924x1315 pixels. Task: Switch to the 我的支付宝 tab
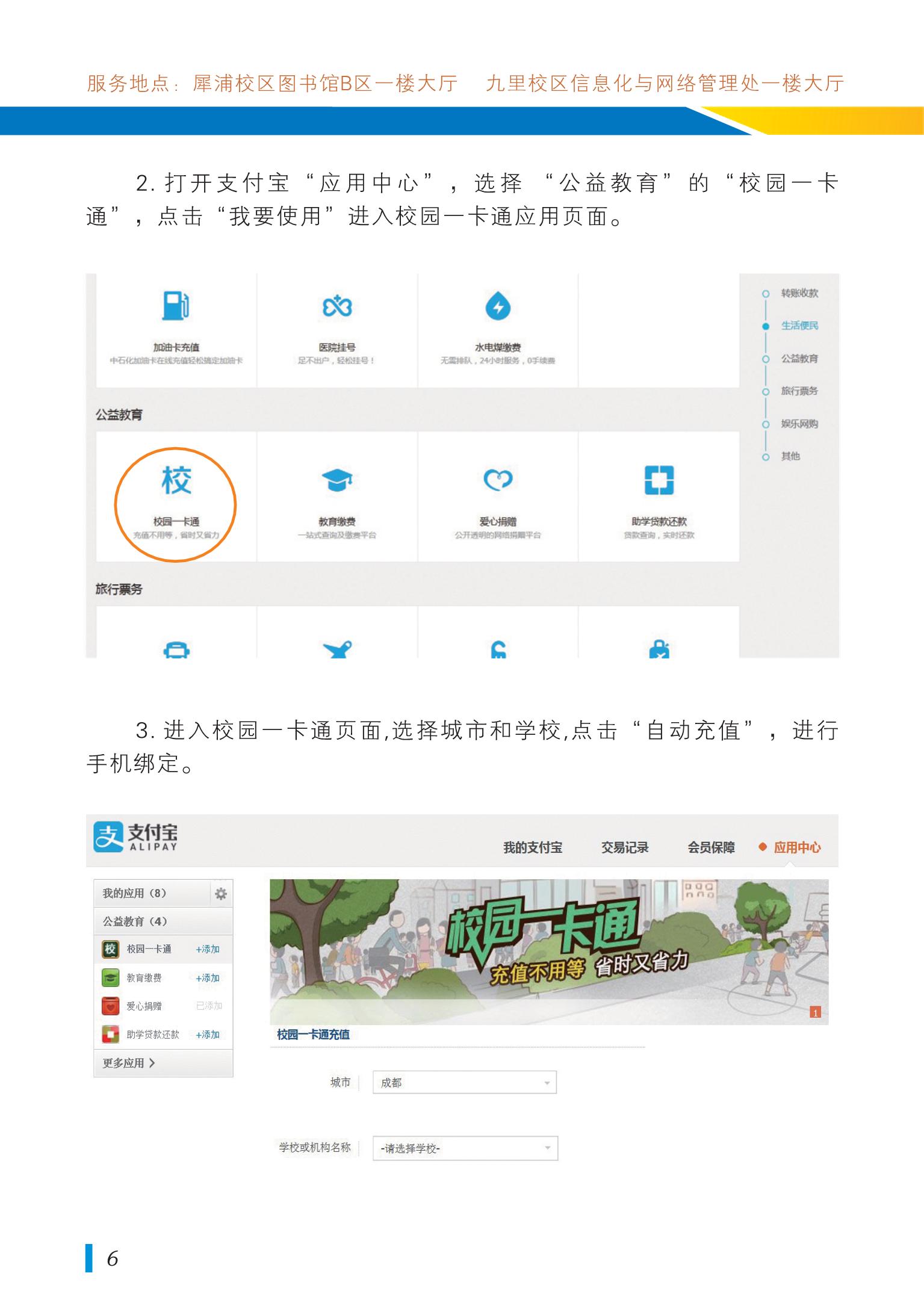[x=533, y=848]
